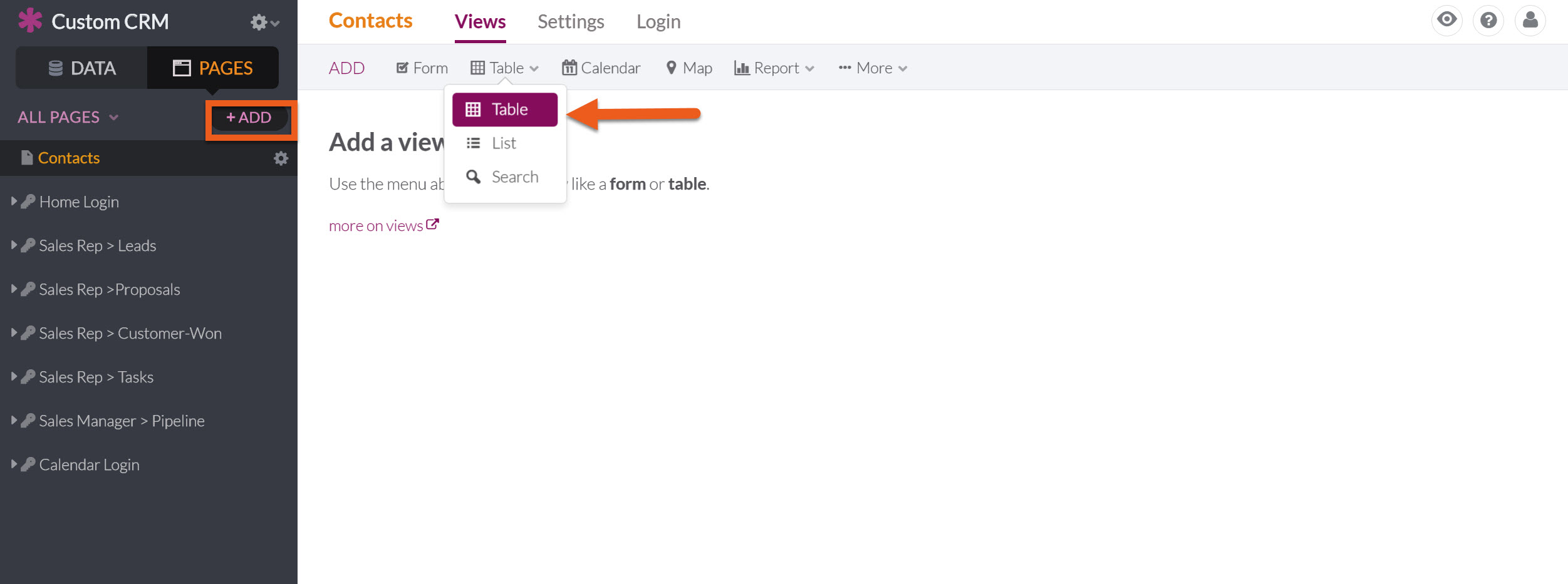1568x584 pixels.
Task: Select the Sales Rep > Tasks label
Action: coord(96,377)
